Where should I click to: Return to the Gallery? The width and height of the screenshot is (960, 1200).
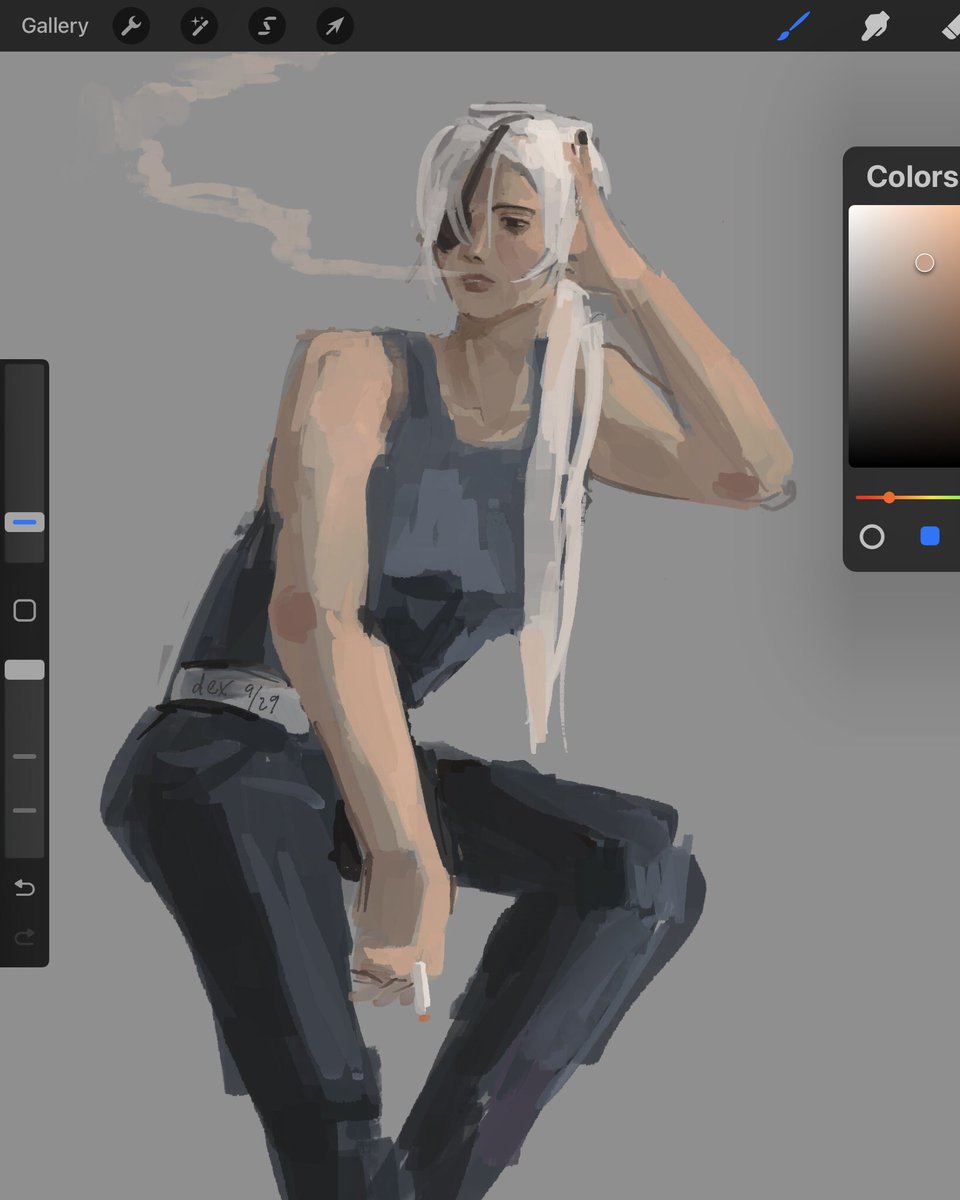tap(54, 26)
